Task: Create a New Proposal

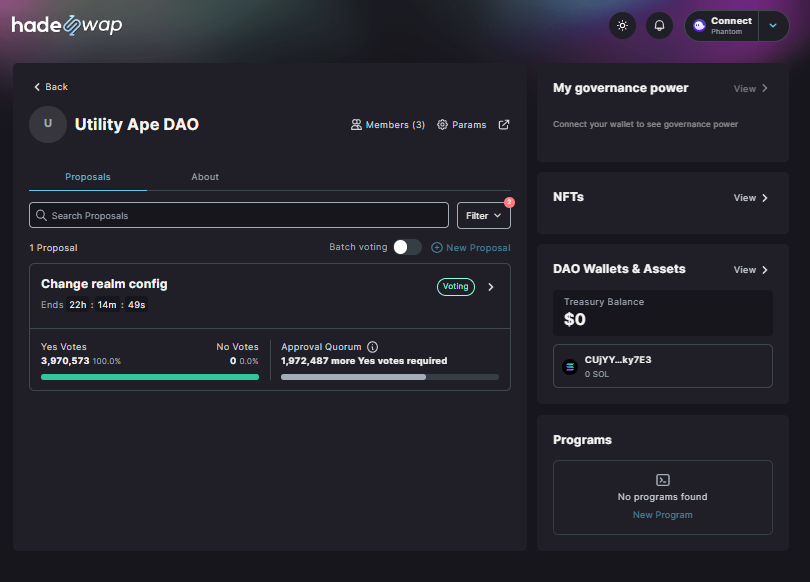Action: [x=471, y=247]
